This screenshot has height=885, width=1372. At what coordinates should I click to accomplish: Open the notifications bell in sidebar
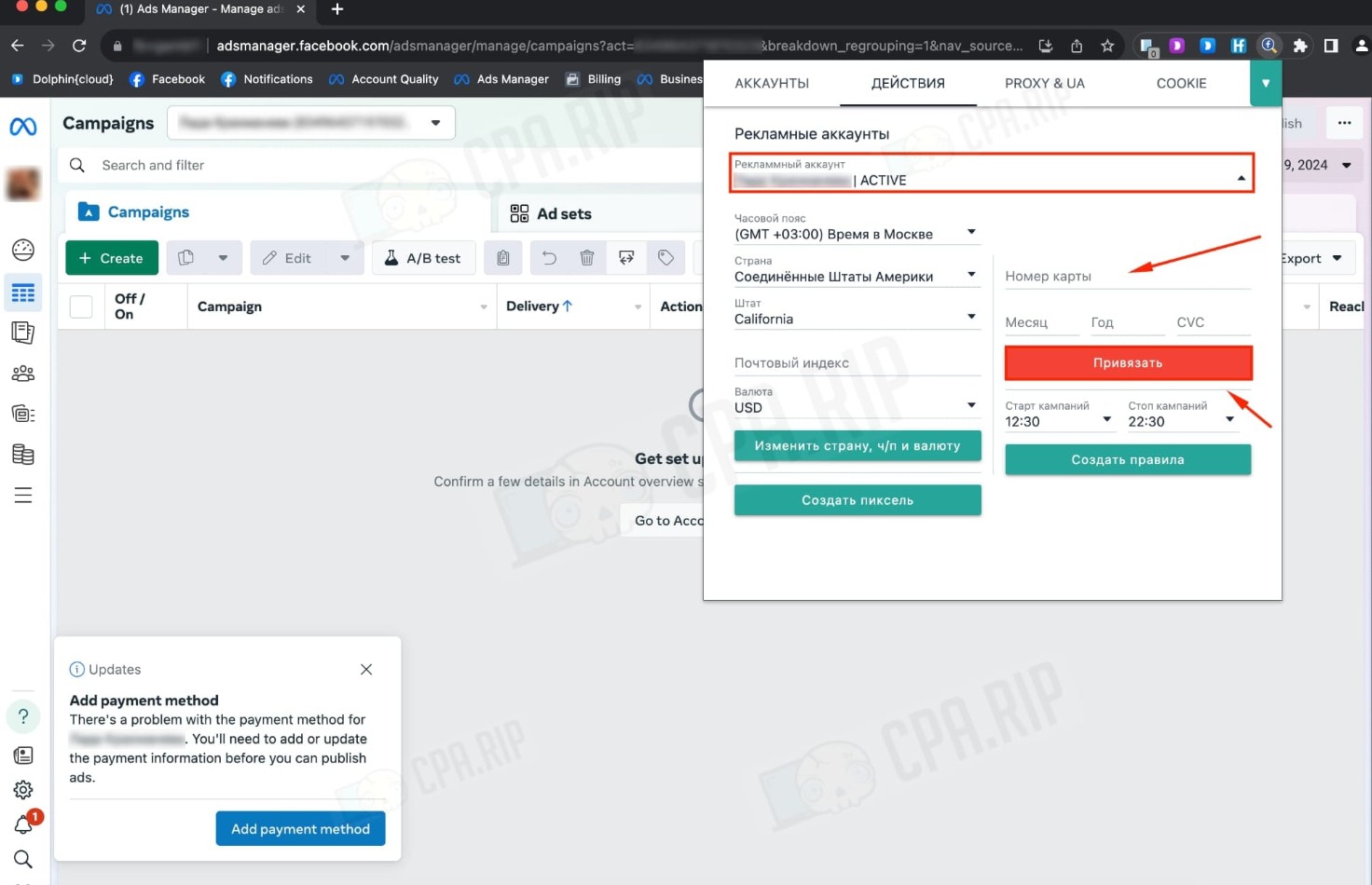click(x=23, y=824)
